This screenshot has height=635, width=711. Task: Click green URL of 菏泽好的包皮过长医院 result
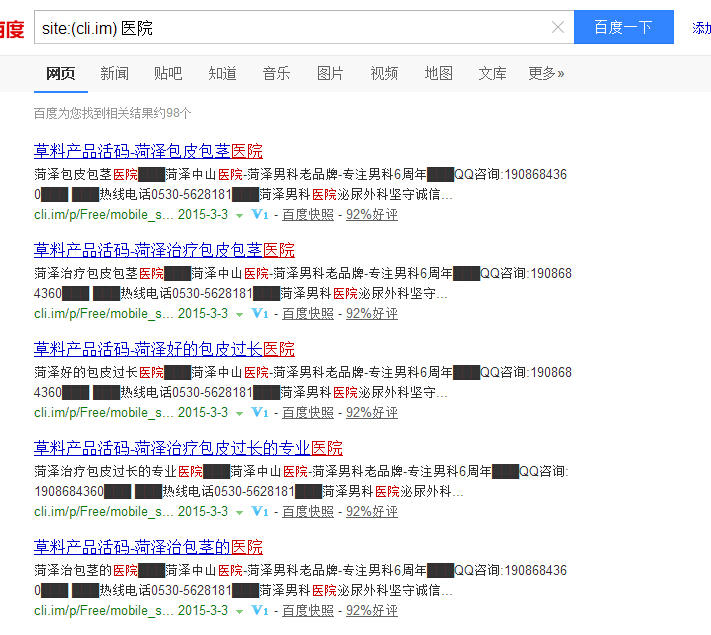click(104, 412)
